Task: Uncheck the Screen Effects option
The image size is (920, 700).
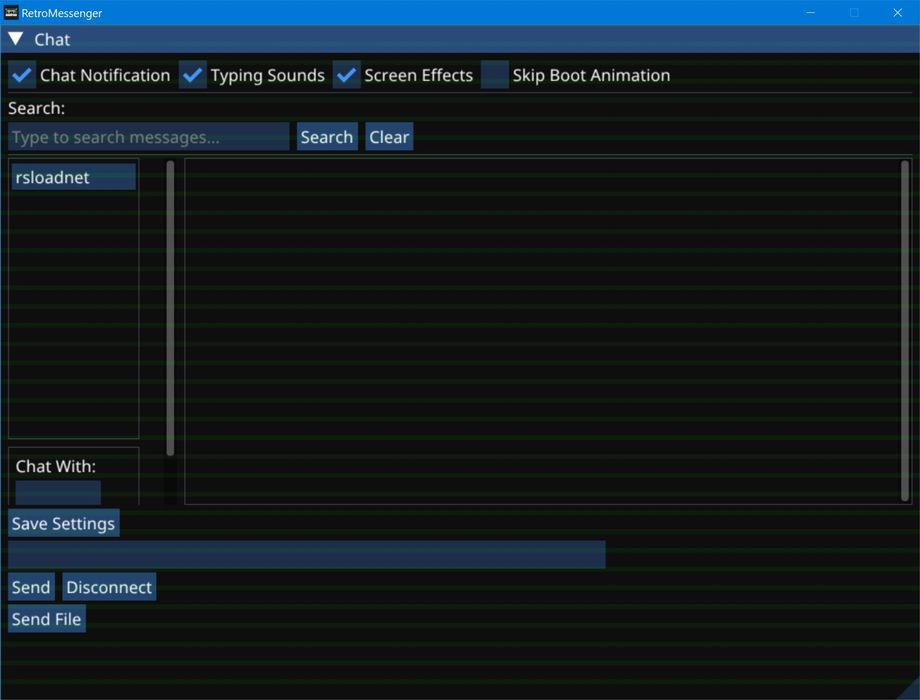Action: coord(347,75)
